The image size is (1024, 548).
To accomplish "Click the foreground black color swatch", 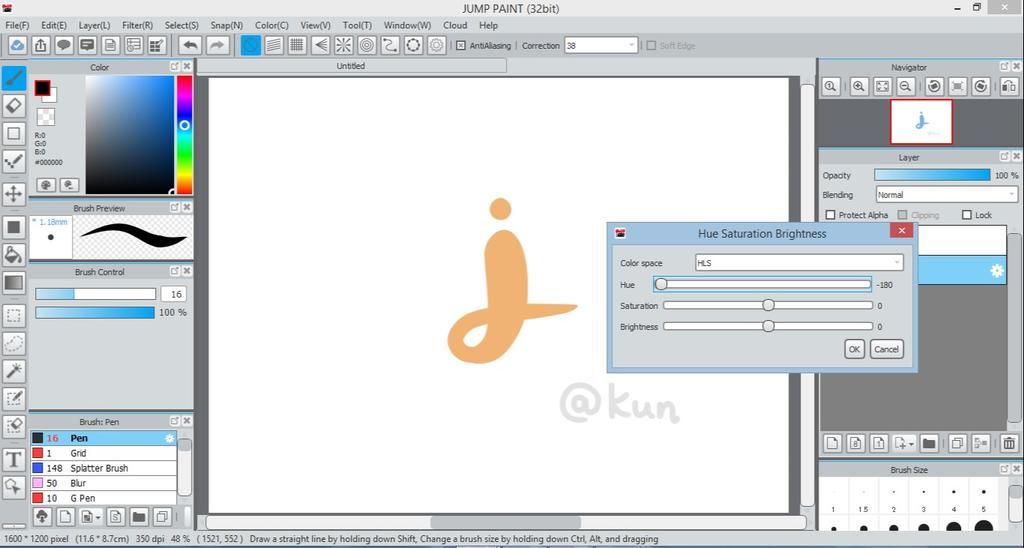I will tap(42, 88).
